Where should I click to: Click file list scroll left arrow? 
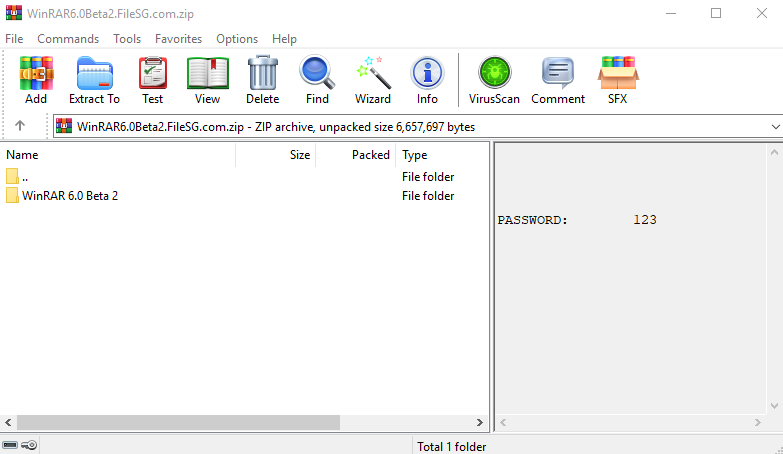click(x=8, y=423)
